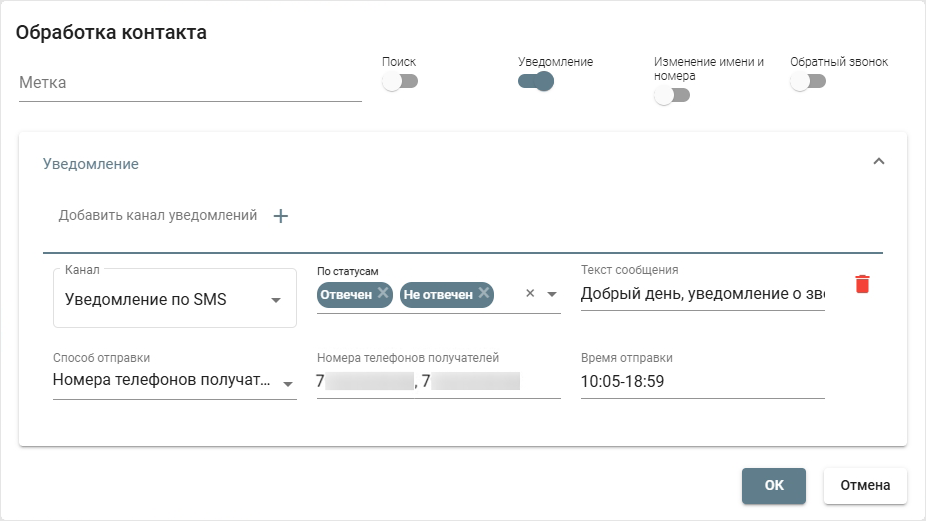Image resolution: width=926 pixels, height=521 pixels.
Task: Enable the 'Обратный звонок' toggle
Action: pyautogui.click(x=808, y=82)
